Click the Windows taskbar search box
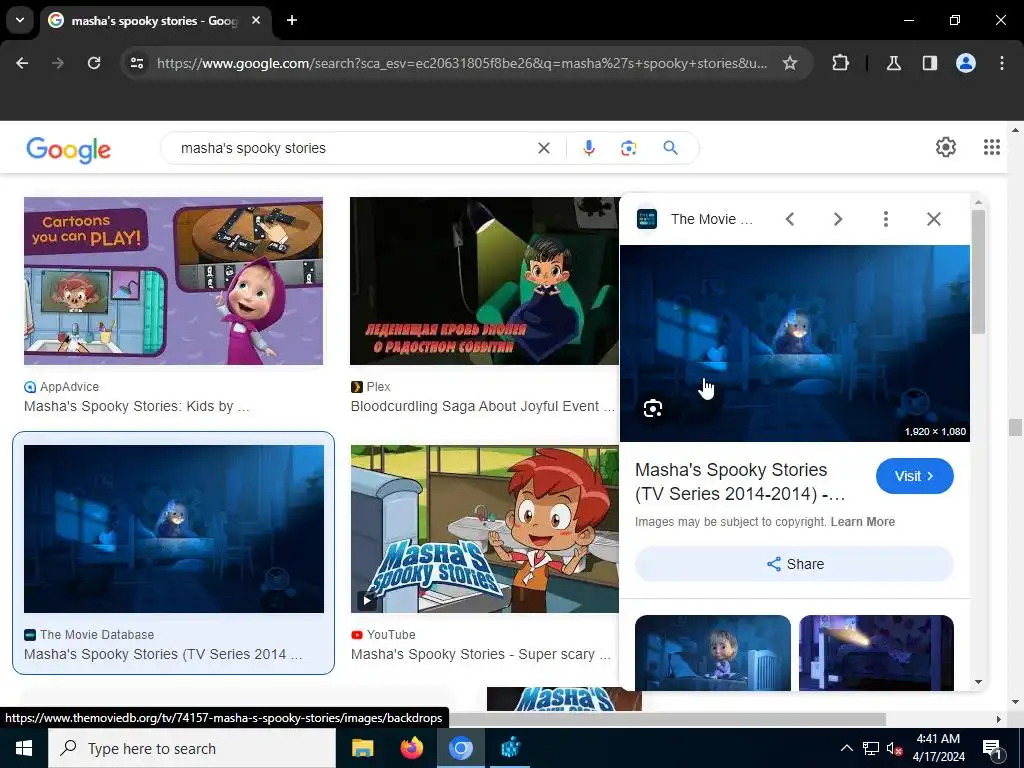 (x=192, y=748)
